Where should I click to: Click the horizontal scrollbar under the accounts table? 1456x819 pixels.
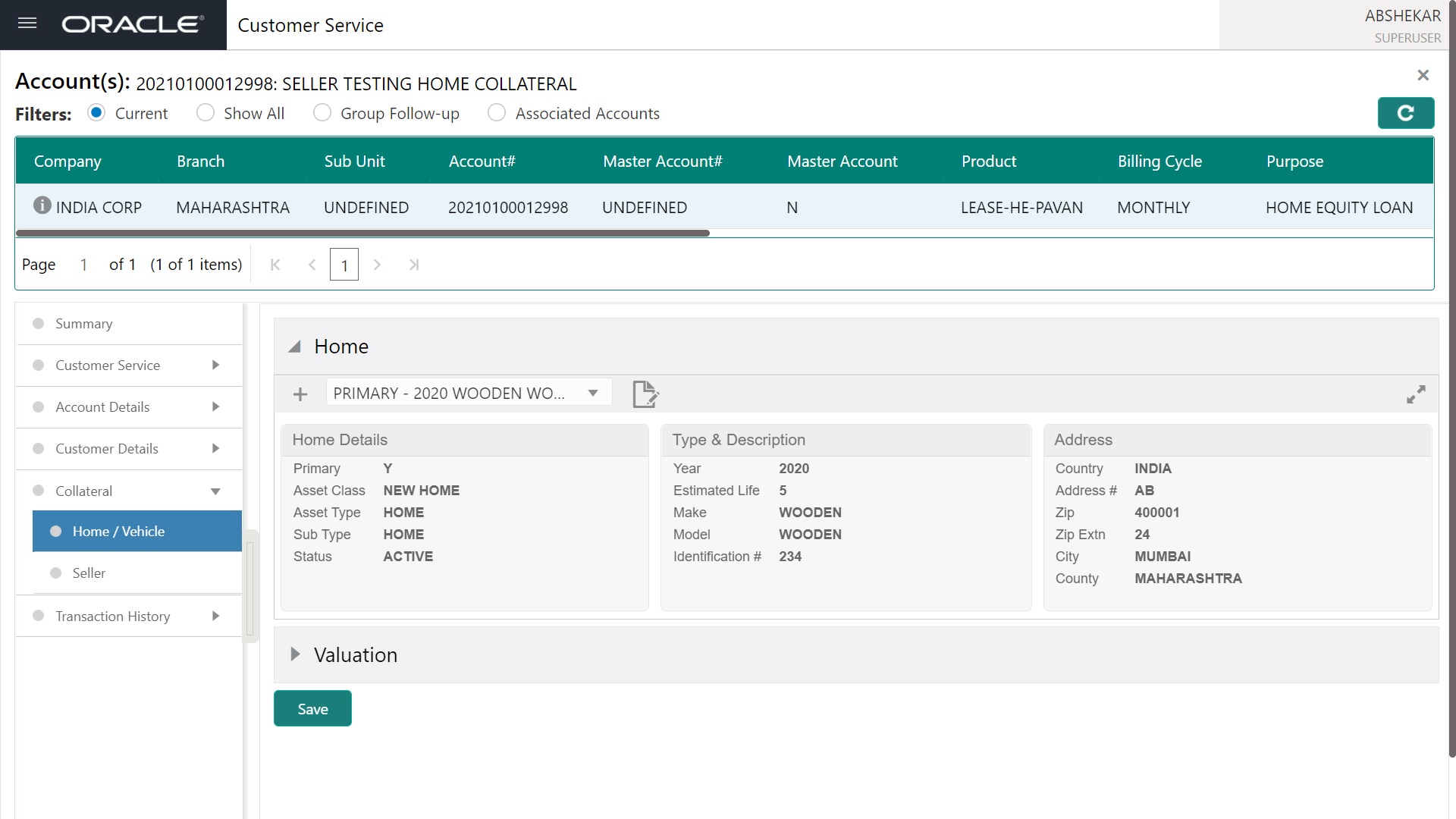[x=362, y=234]
